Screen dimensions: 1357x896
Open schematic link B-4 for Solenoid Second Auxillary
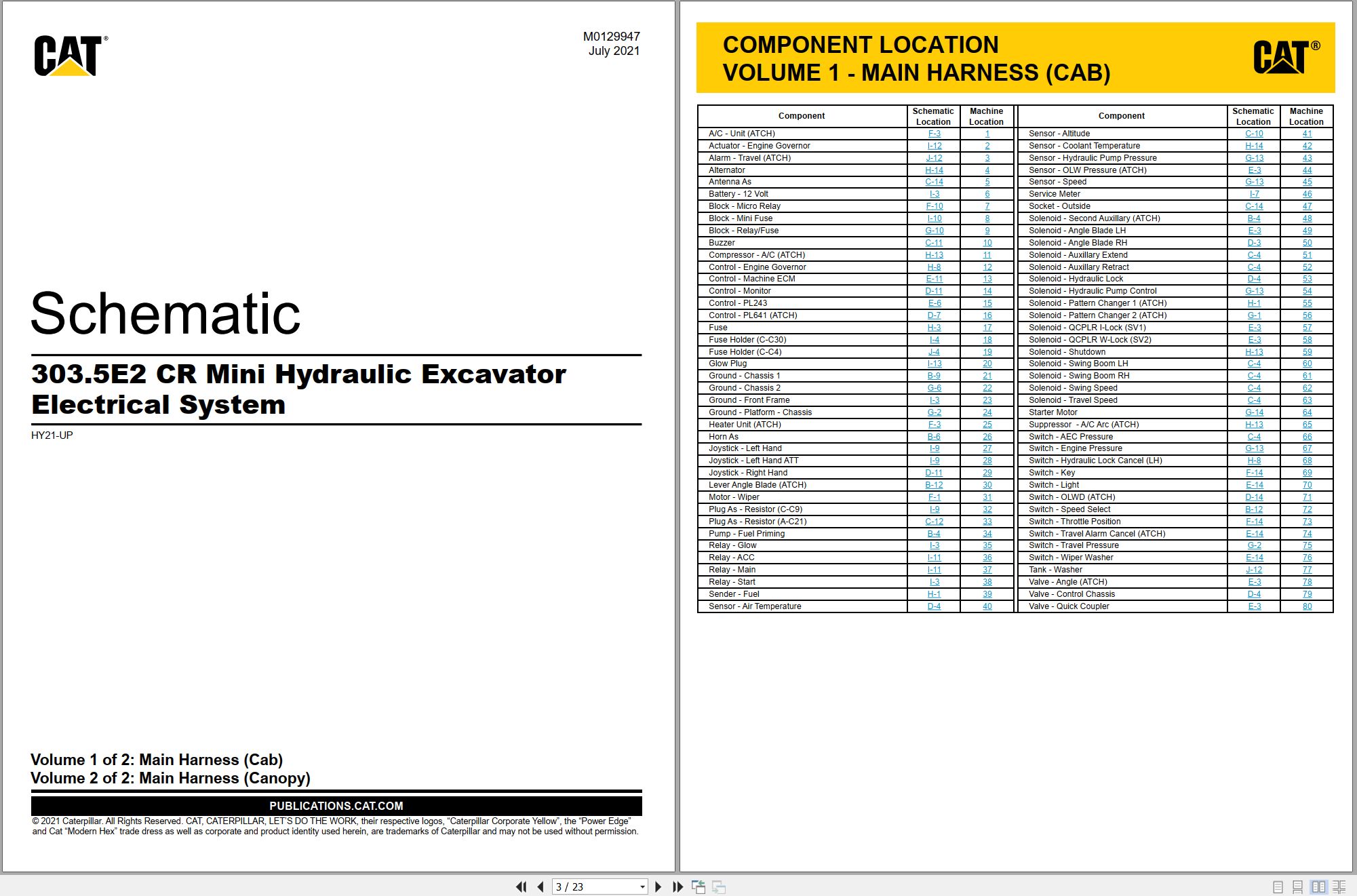point(1254,218)
